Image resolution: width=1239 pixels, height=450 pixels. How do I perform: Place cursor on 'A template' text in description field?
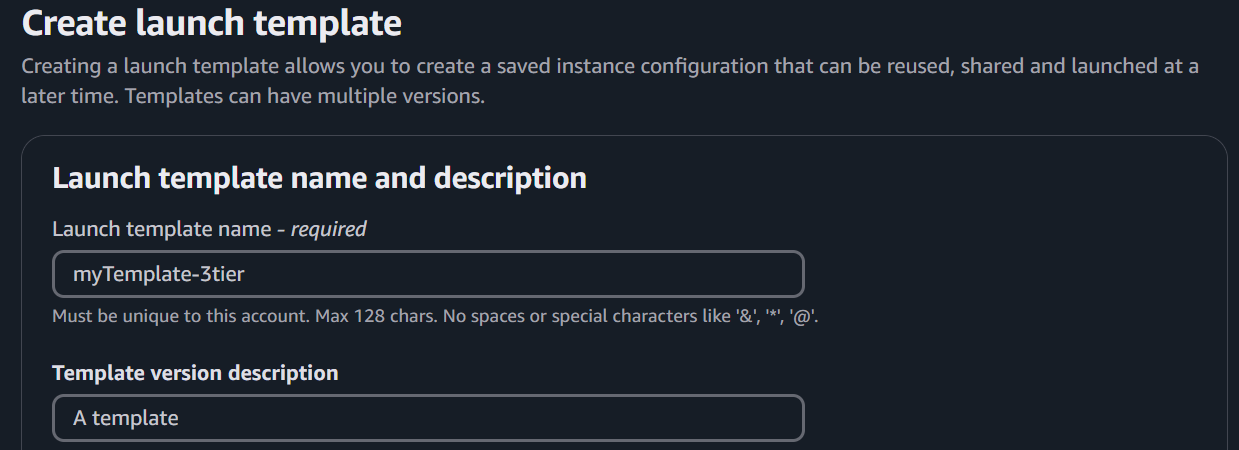(126, 418)
